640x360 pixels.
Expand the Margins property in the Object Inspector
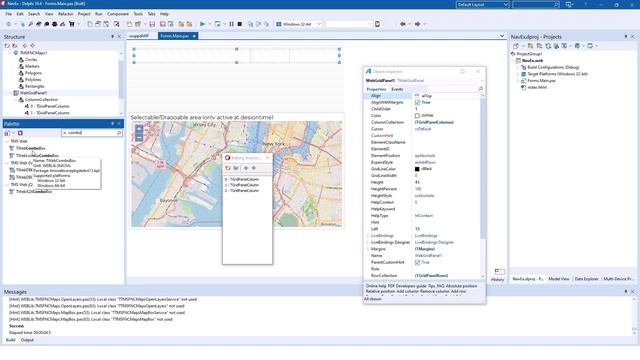click(368, 249)
